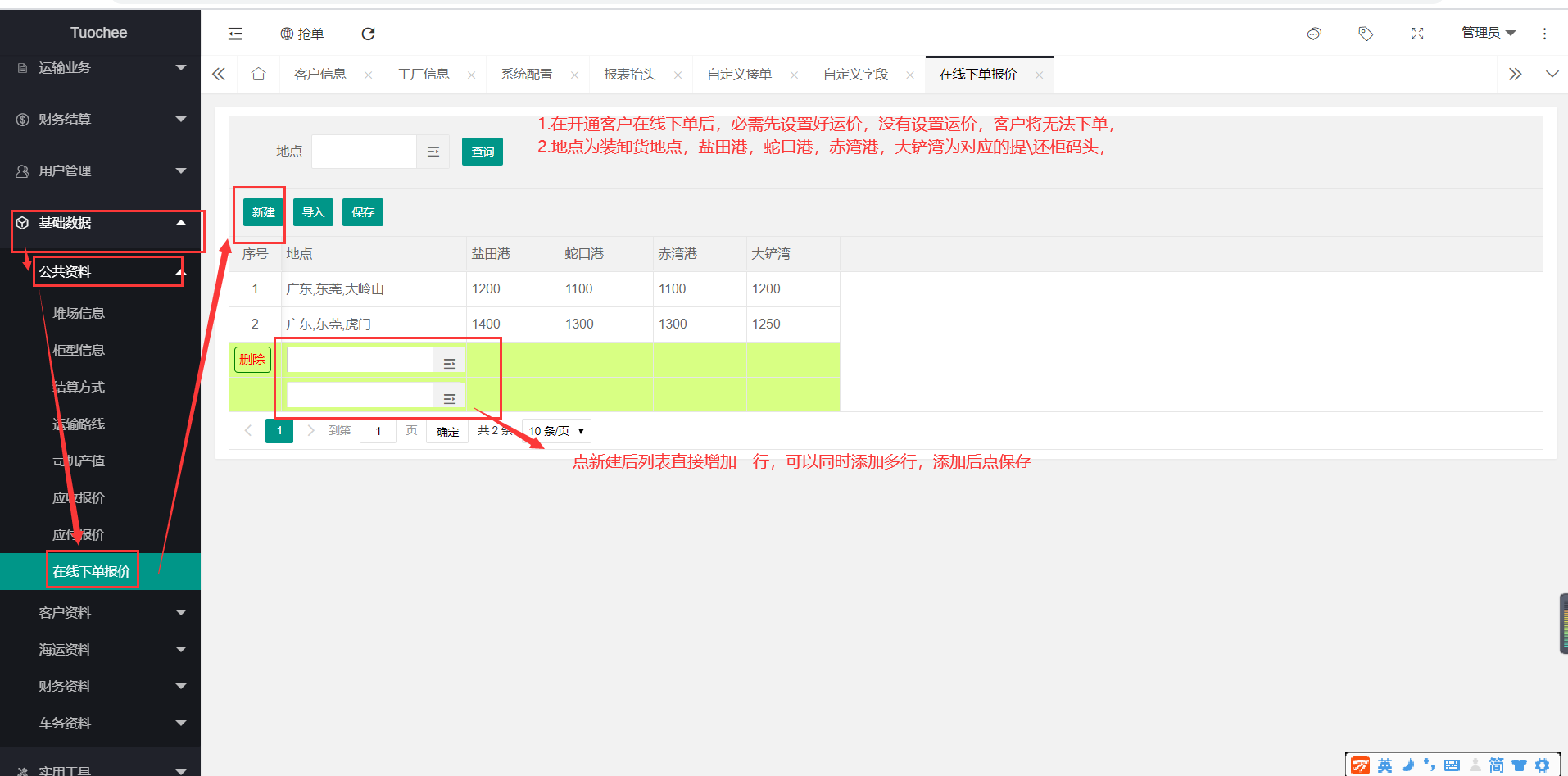1568x776 pixels.
Task: Open the 抢单 globe item
Action: point(302,34)
